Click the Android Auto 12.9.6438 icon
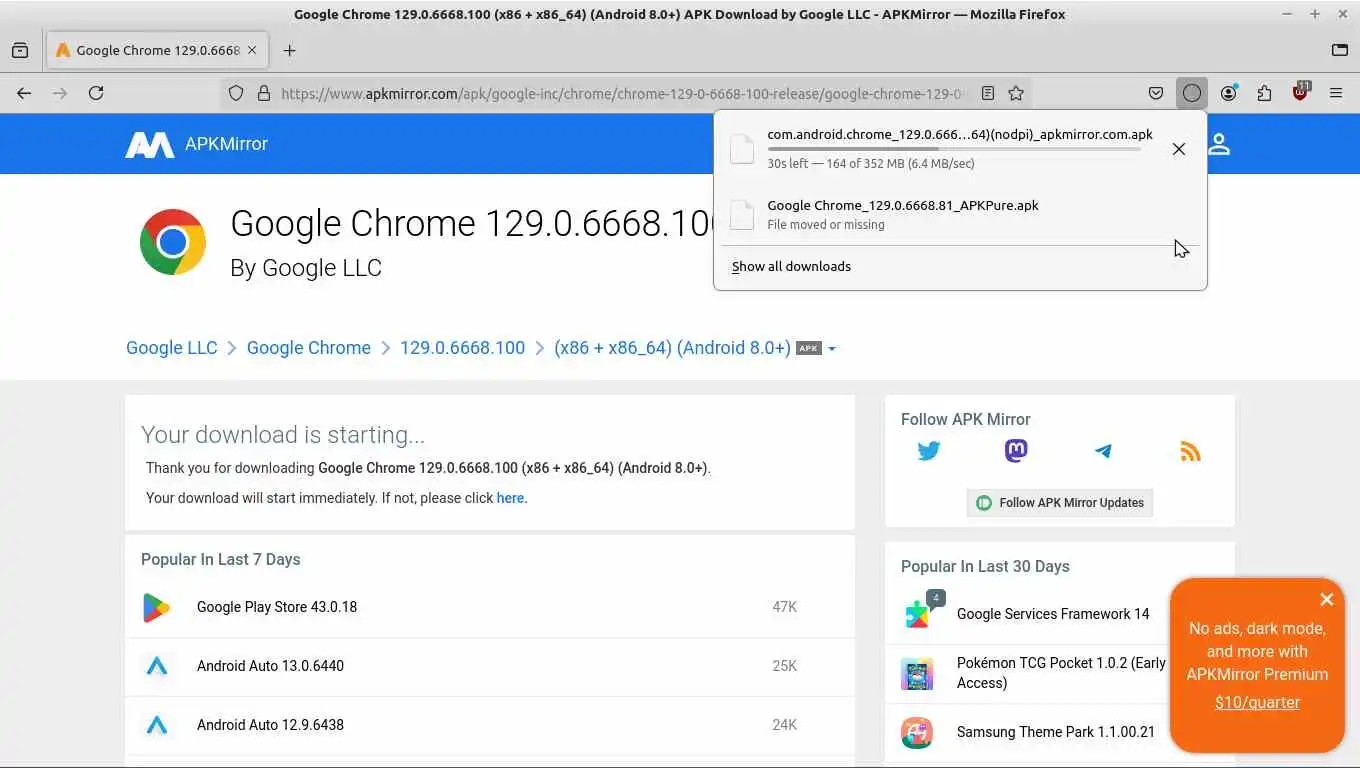The width and height of the screenshot is (1360, 768). click(x=157, y=725)
